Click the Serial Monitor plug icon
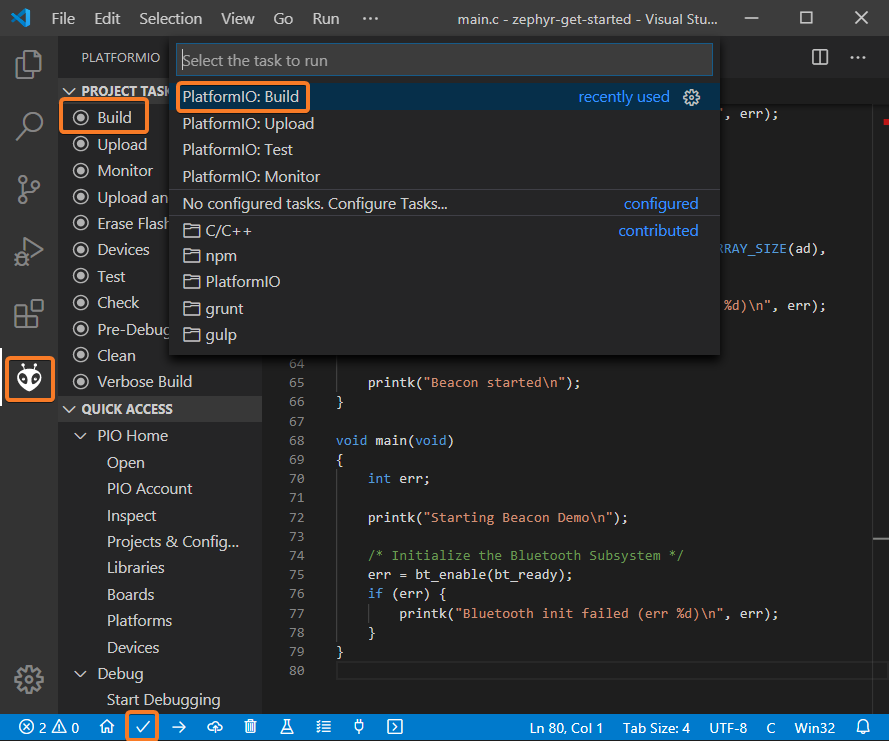The width and height of the screenshot is (889, 741). point(359,727)
